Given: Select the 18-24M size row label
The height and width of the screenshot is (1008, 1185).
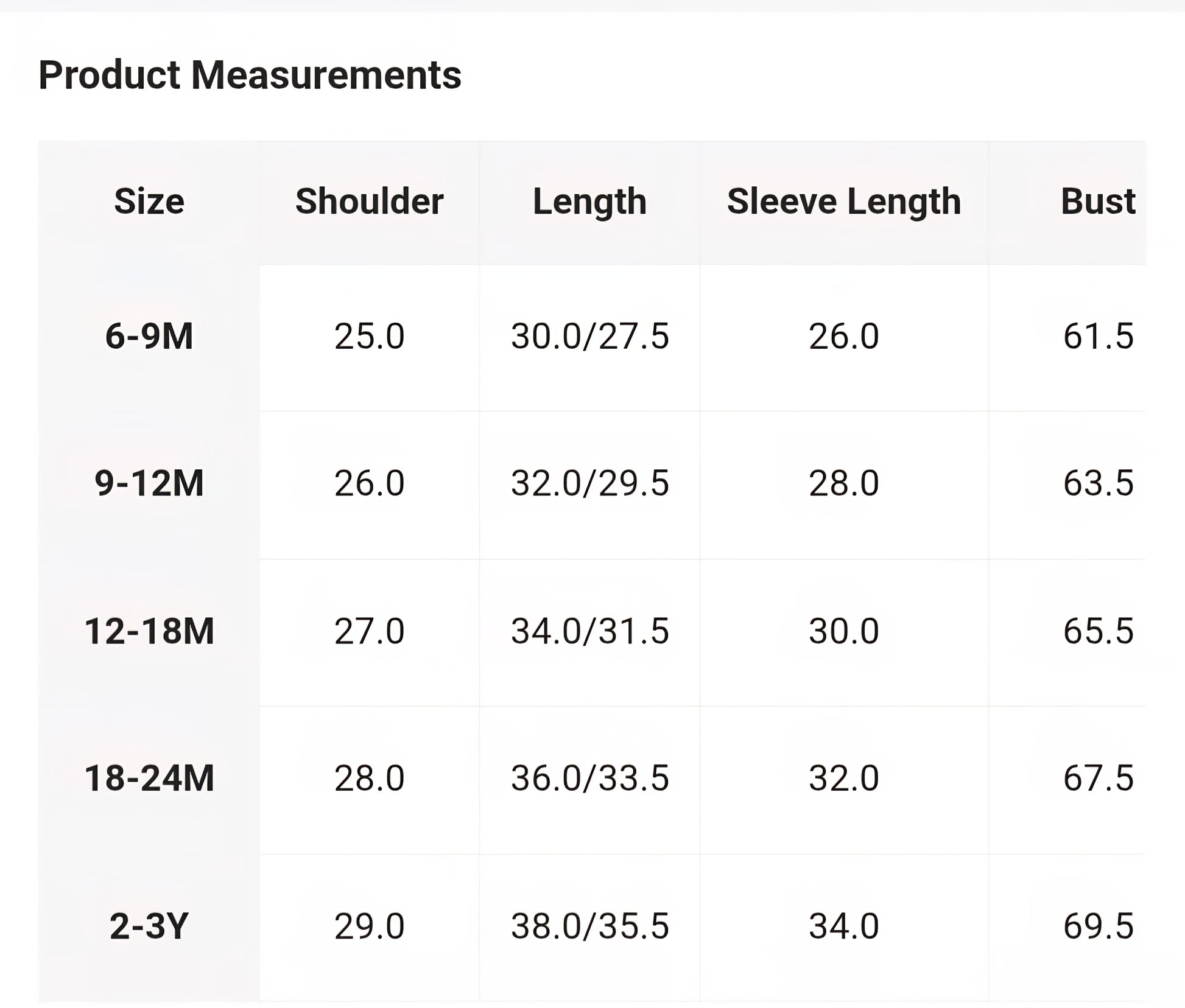Looking at the screenshot, I should [x=149, y=778].
